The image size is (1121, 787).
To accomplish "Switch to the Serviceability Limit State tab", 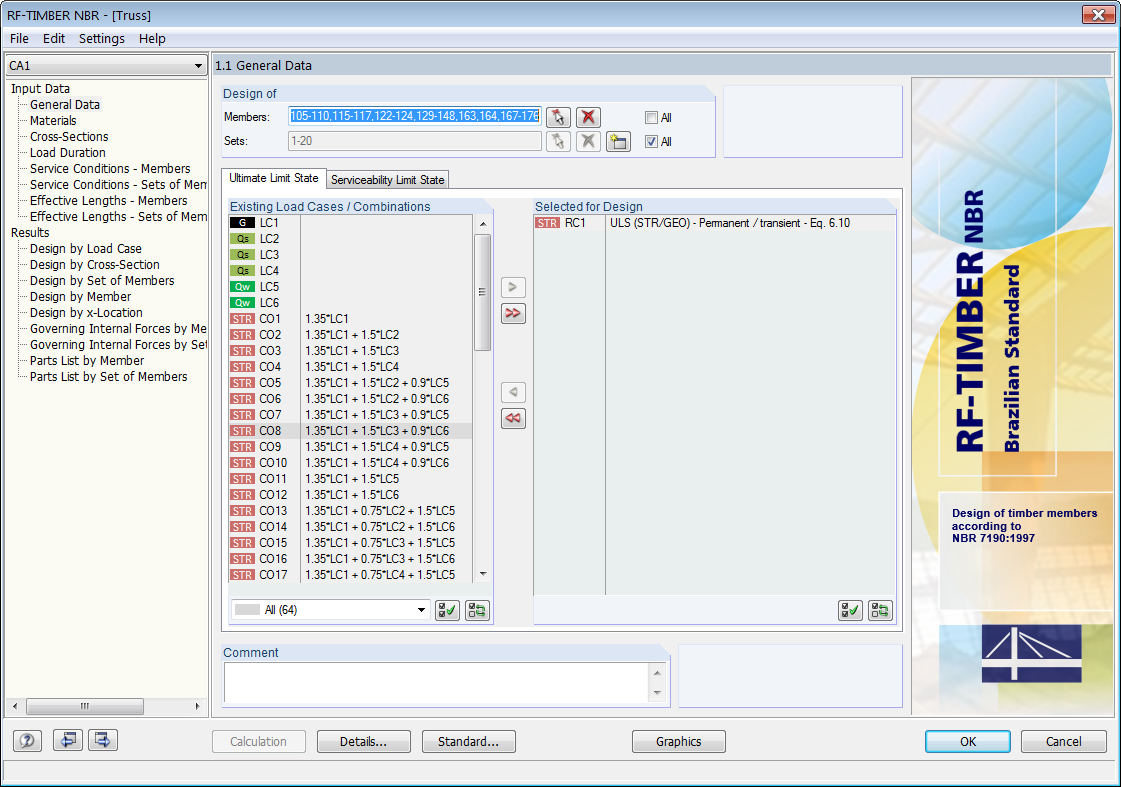I will (x=387, y=180).
